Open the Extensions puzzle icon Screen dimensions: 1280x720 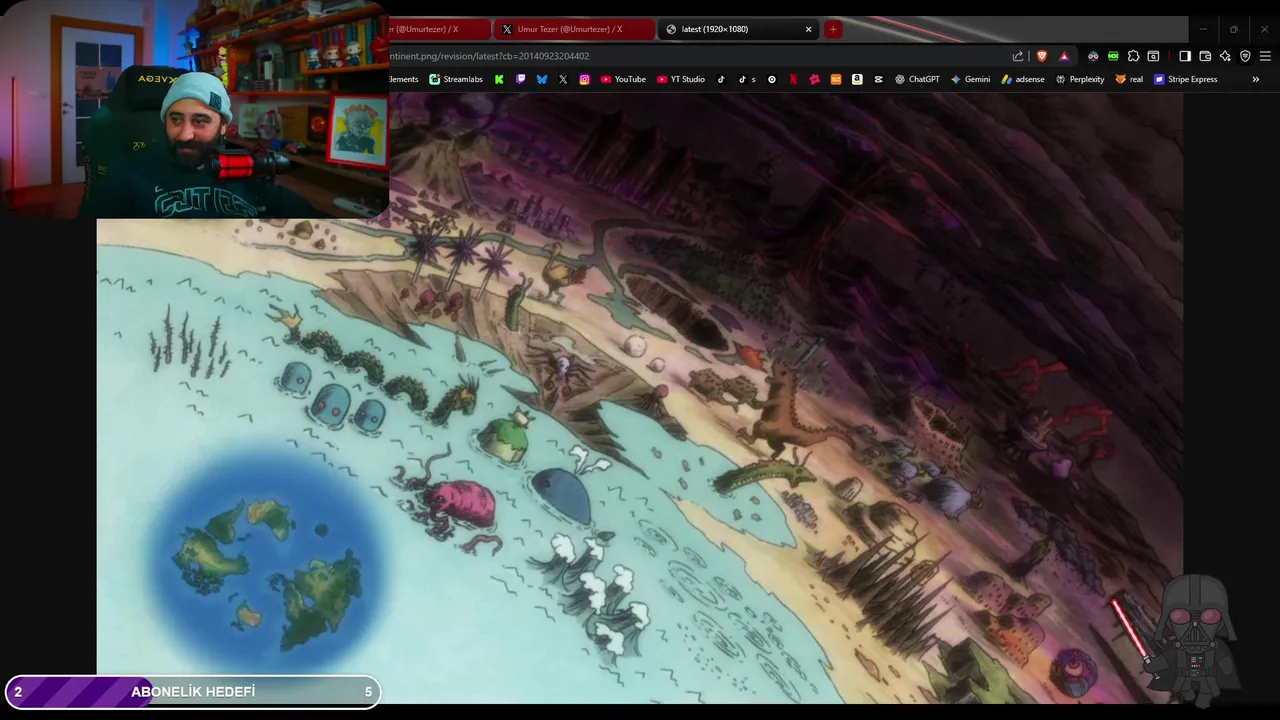[x=1133, y=56]
